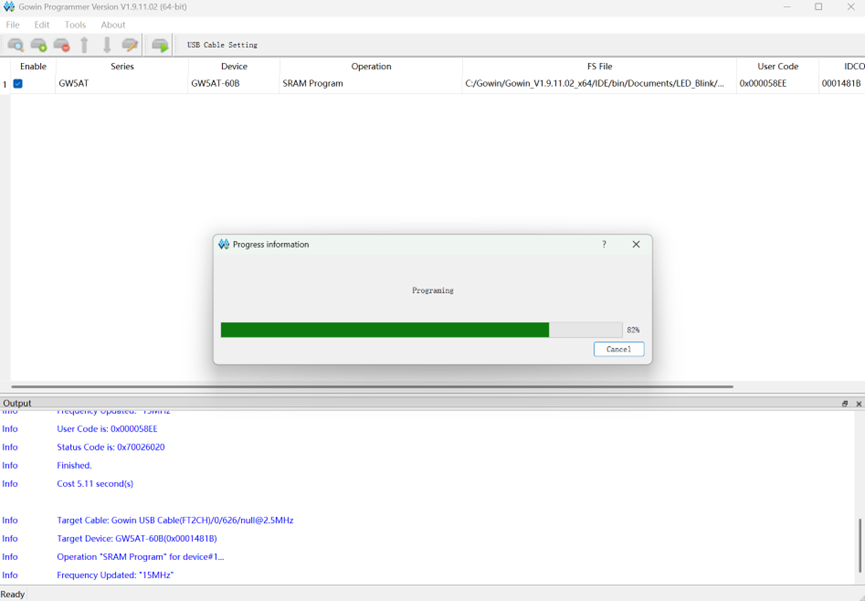Add a device with the green plus icon
Screen dimensions: 865x601
click(x=39, y=45)
